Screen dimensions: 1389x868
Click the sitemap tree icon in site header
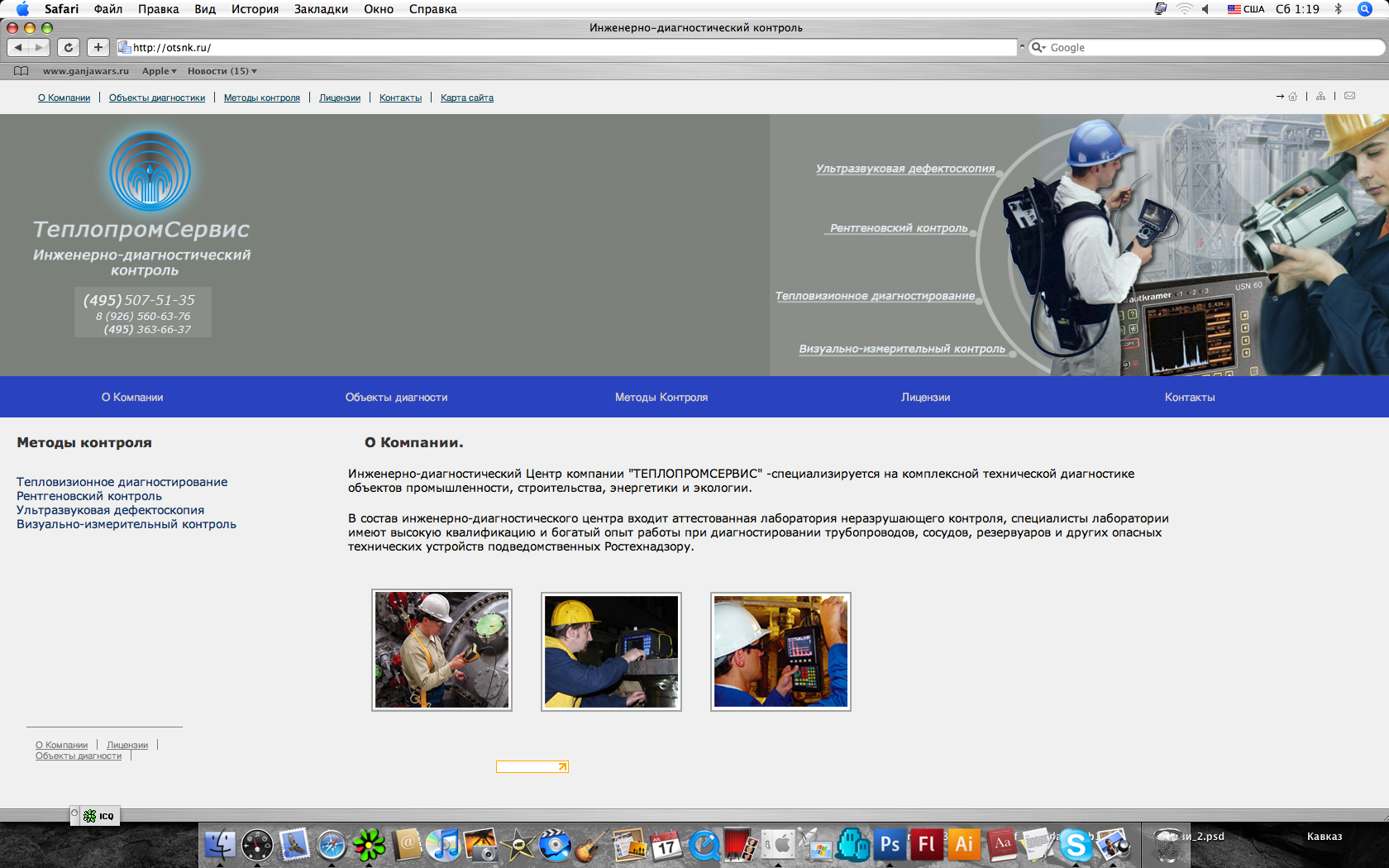(1320, 97)
